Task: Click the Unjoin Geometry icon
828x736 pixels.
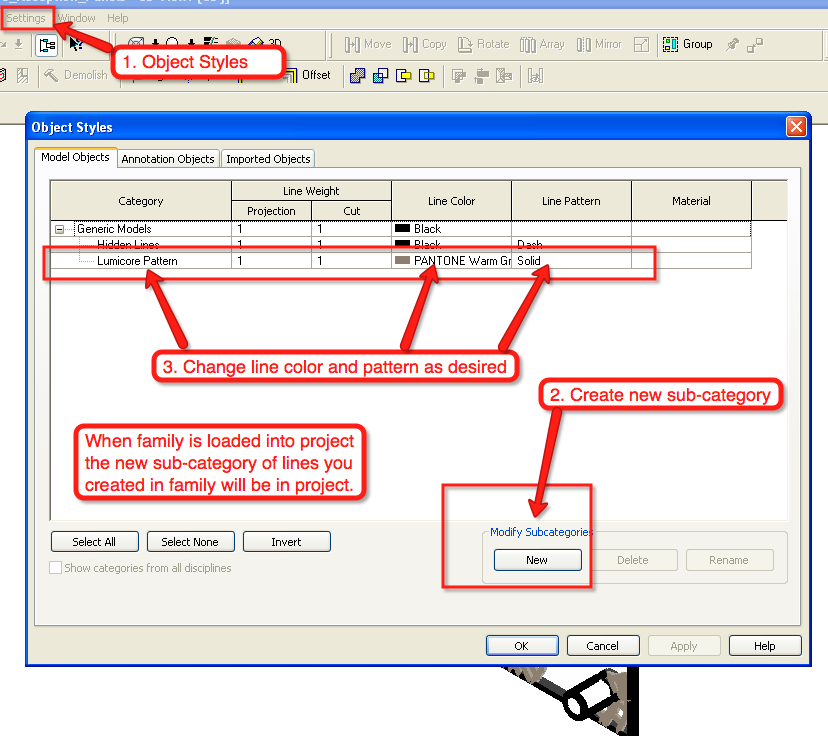Action: coord(380,76)
